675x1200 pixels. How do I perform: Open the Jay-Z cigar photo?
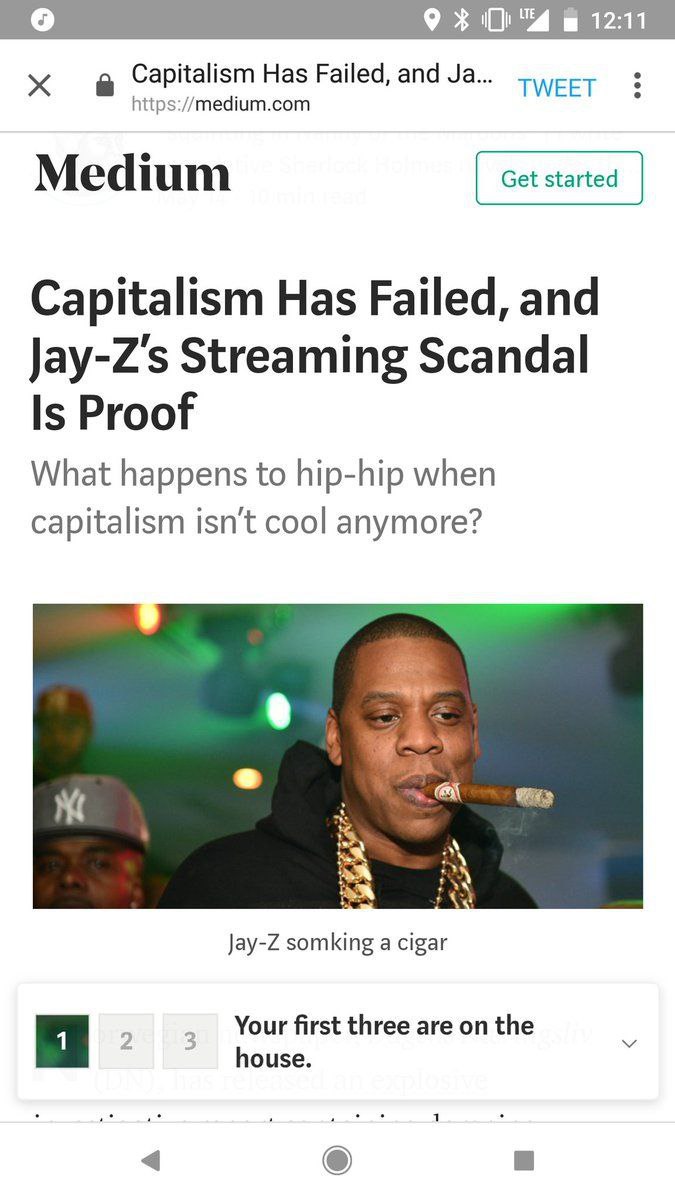338,756
